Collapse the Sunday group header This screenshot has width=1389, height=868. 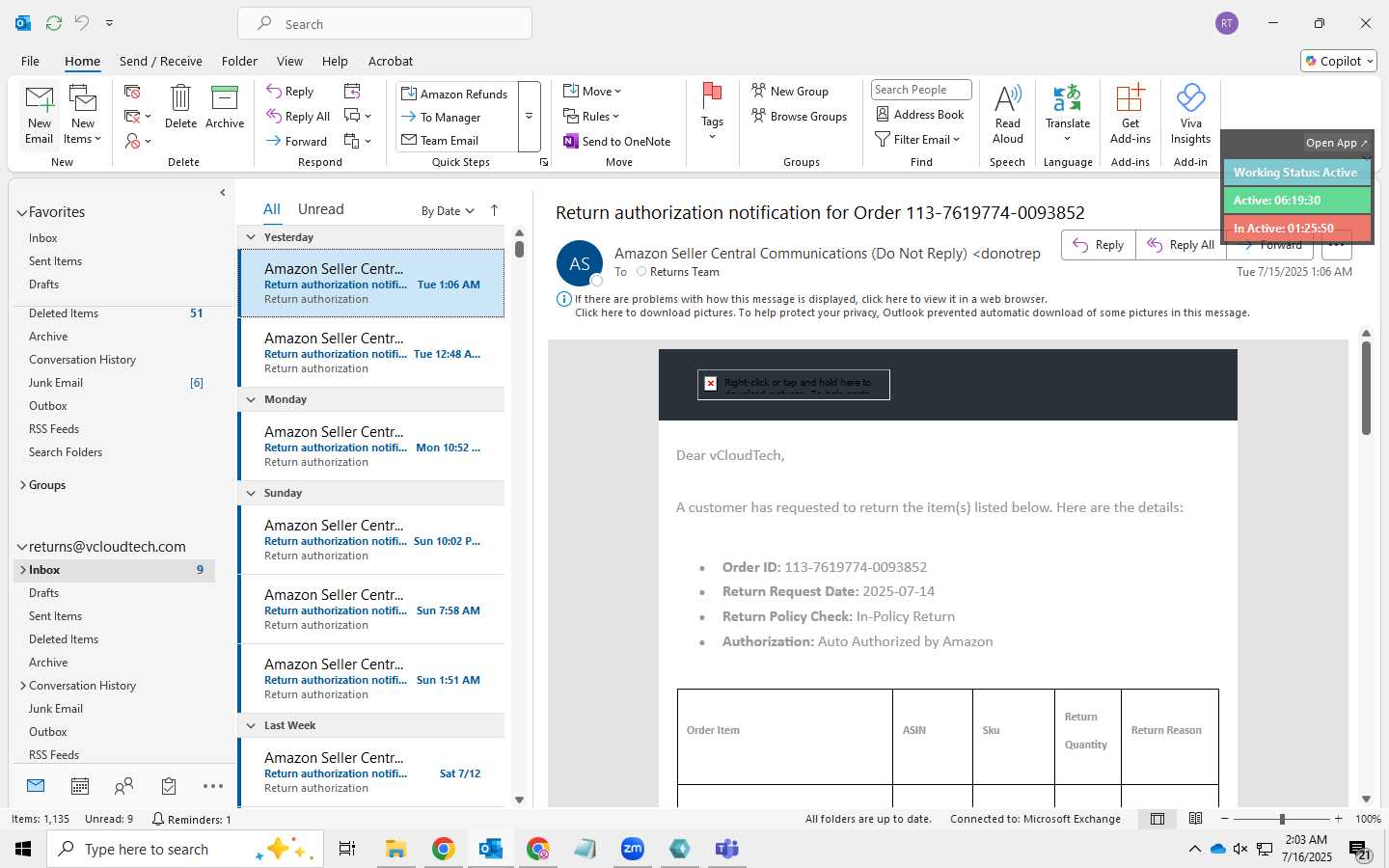point(251,493)
